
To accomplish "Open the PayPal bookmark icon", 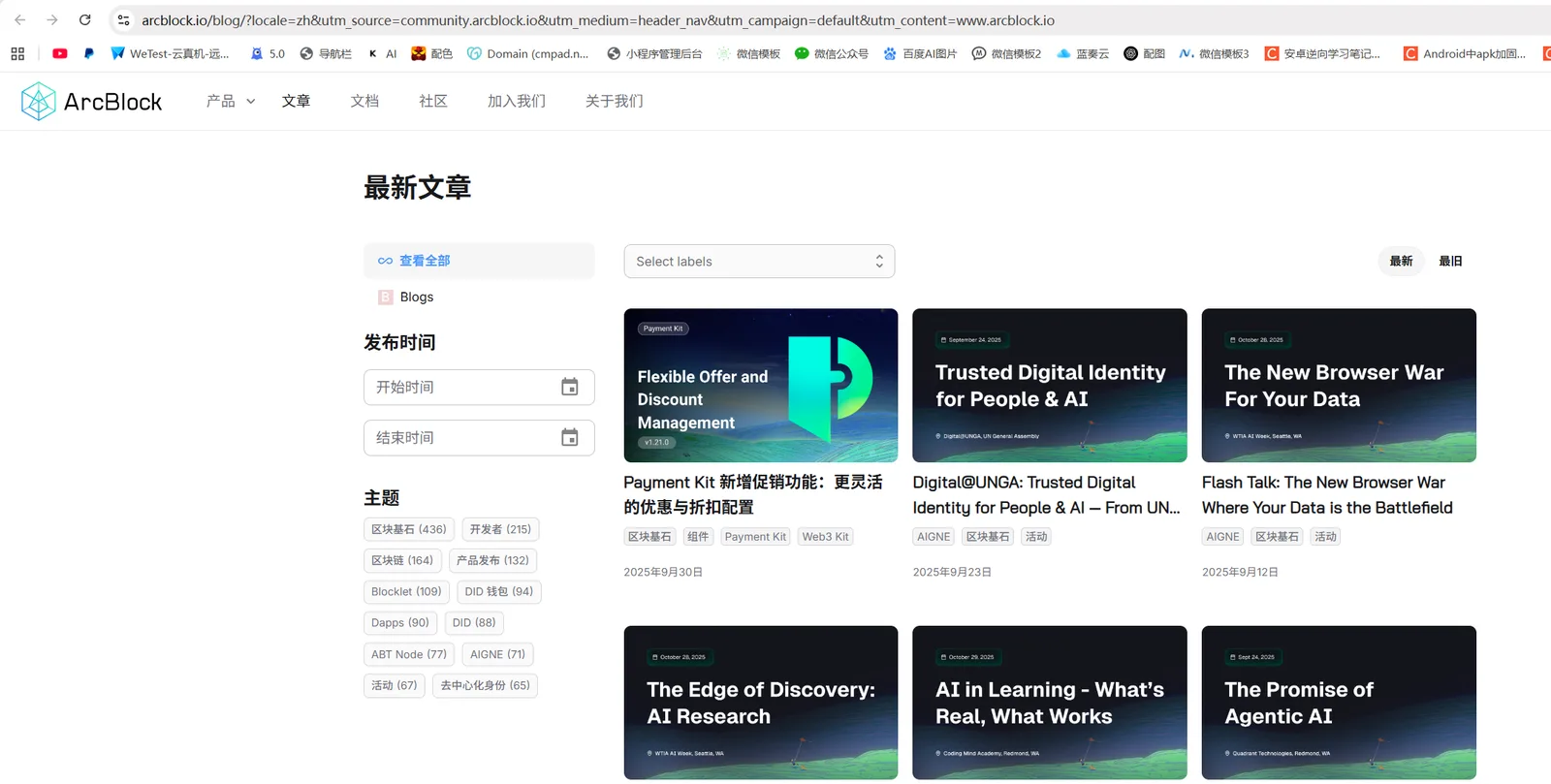I will click(89, 54).
